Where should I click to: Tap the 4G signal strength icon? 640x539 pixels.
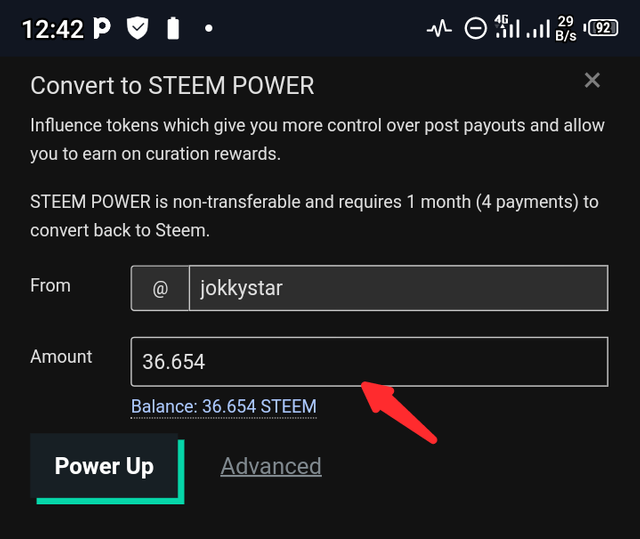click(x=508, y=28)
